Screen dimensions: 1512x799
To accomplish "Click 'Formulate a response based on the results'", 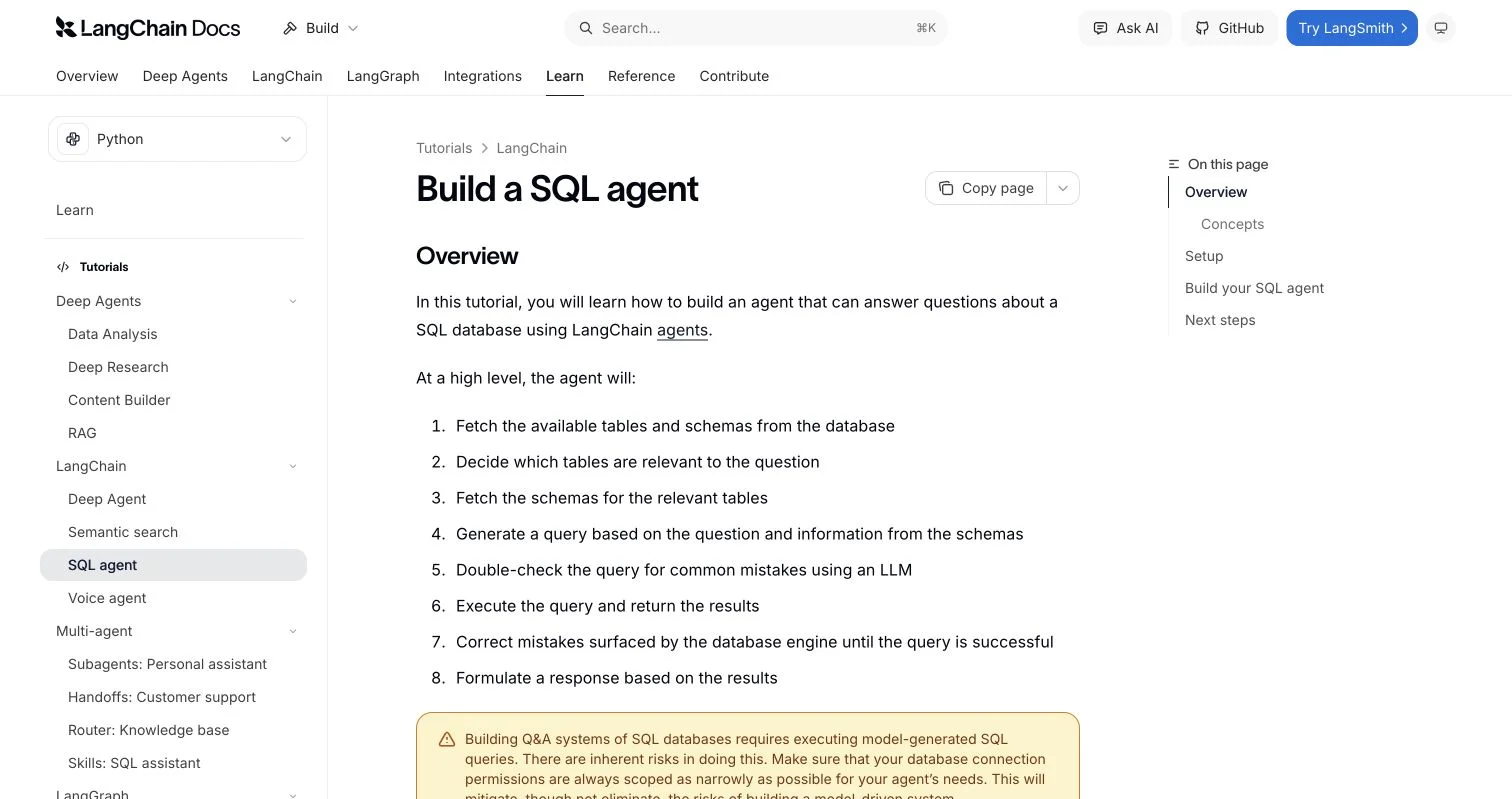I will pos(617,678).
